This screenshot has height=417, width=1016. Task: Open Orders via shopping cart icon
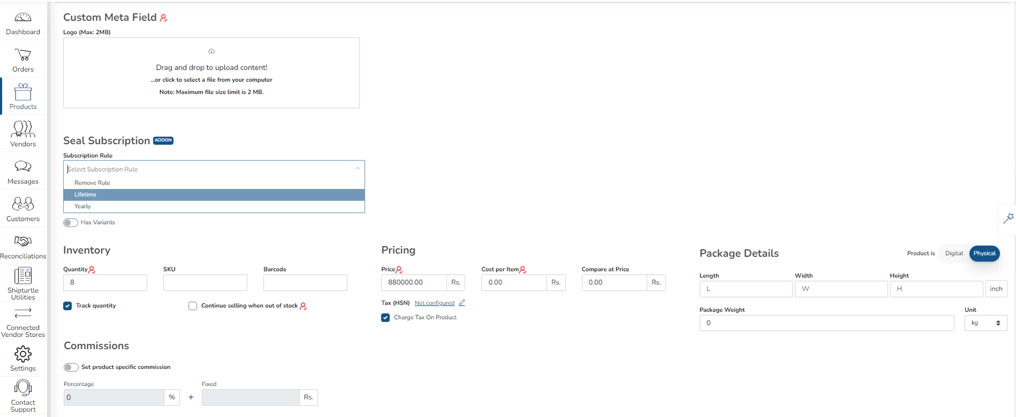(x=23, y=54)
